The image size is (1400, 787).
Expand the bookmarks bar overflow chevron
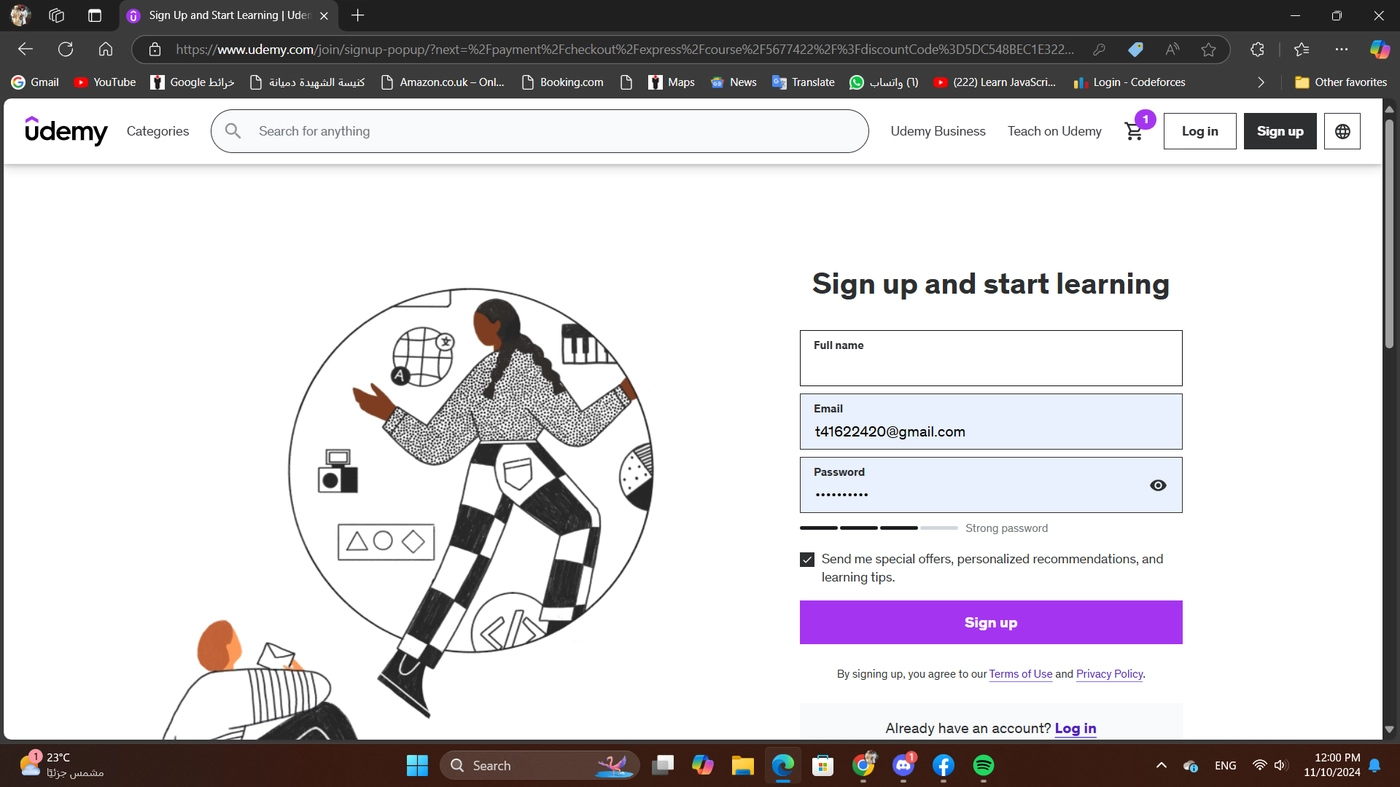(x=1261, y=82)
